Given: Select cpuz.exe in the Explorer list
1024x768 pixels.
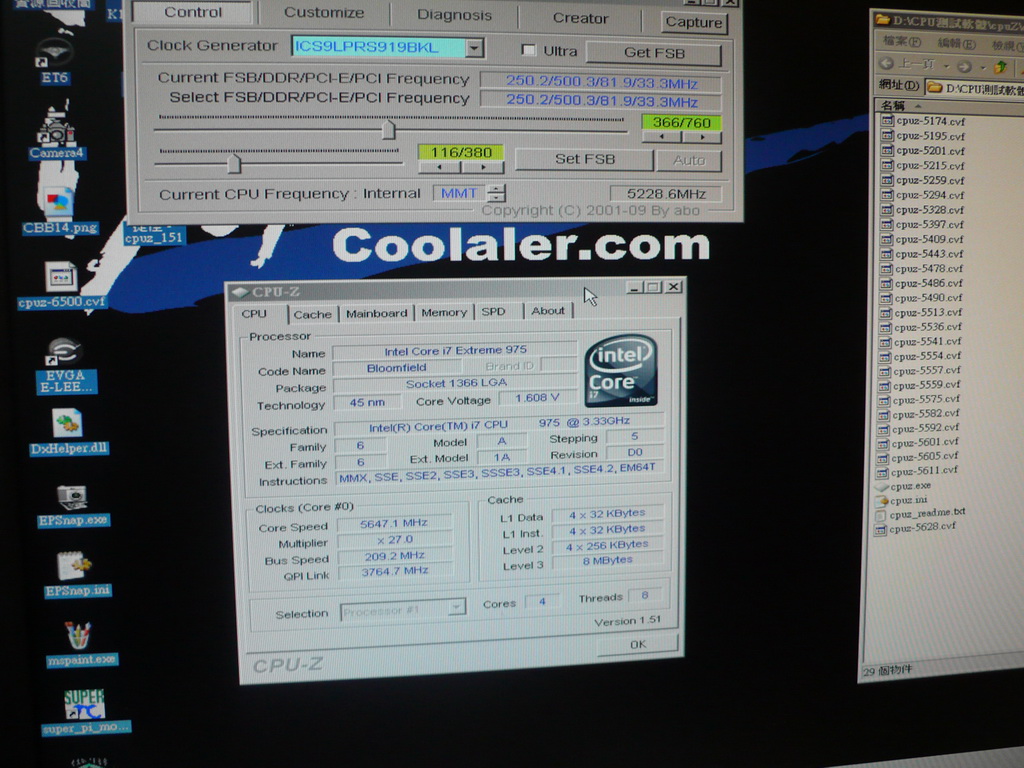Looking at the screenshot, I should (x=904, y=486).
